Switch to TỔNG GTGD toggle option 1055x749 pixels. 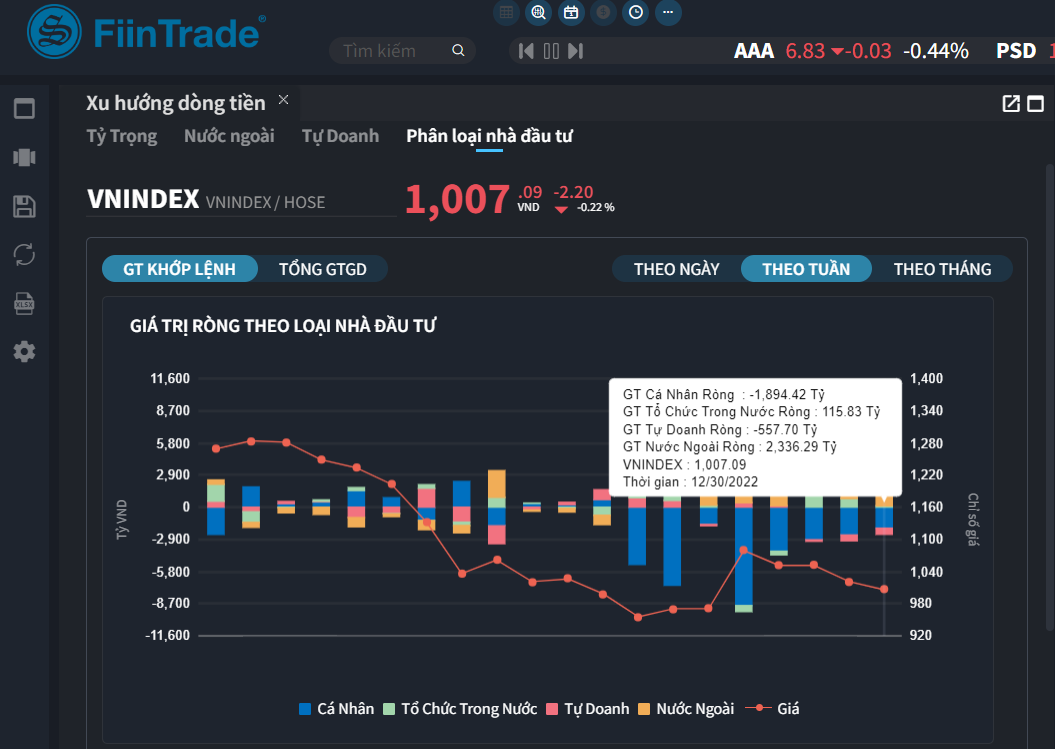pos(322,269)
